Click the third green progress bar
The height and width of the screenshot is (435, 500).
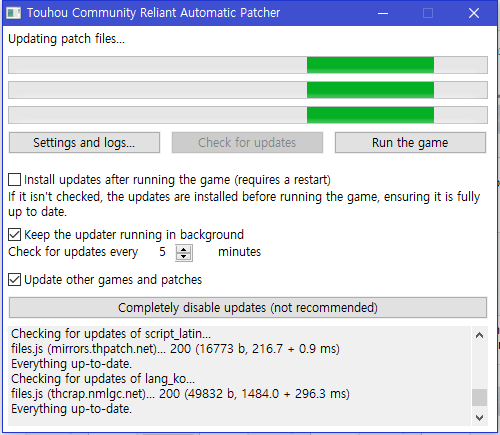(248, 115)
